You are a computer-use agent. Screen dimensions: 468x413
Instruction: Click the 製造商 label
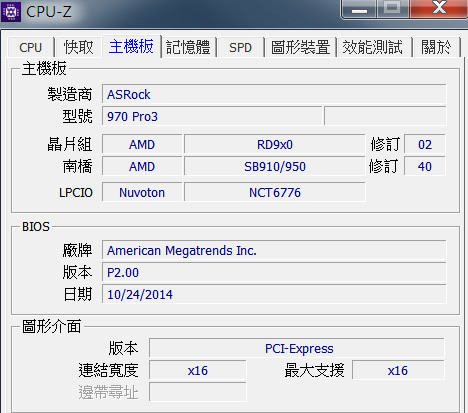coord(70,94)
